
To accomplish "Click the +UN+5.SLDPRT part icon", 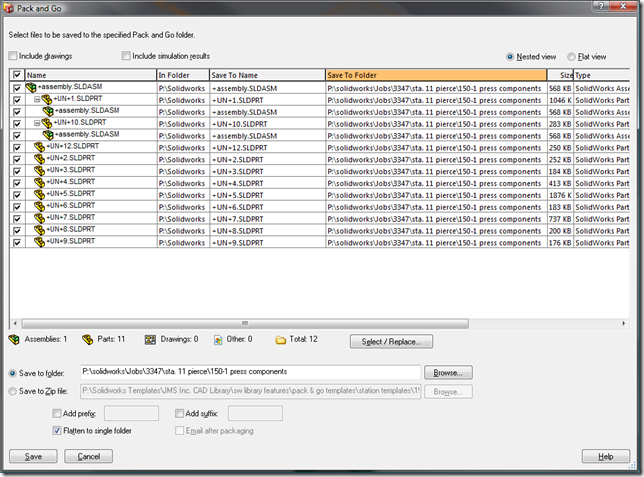I will click(x=39, y=194).
